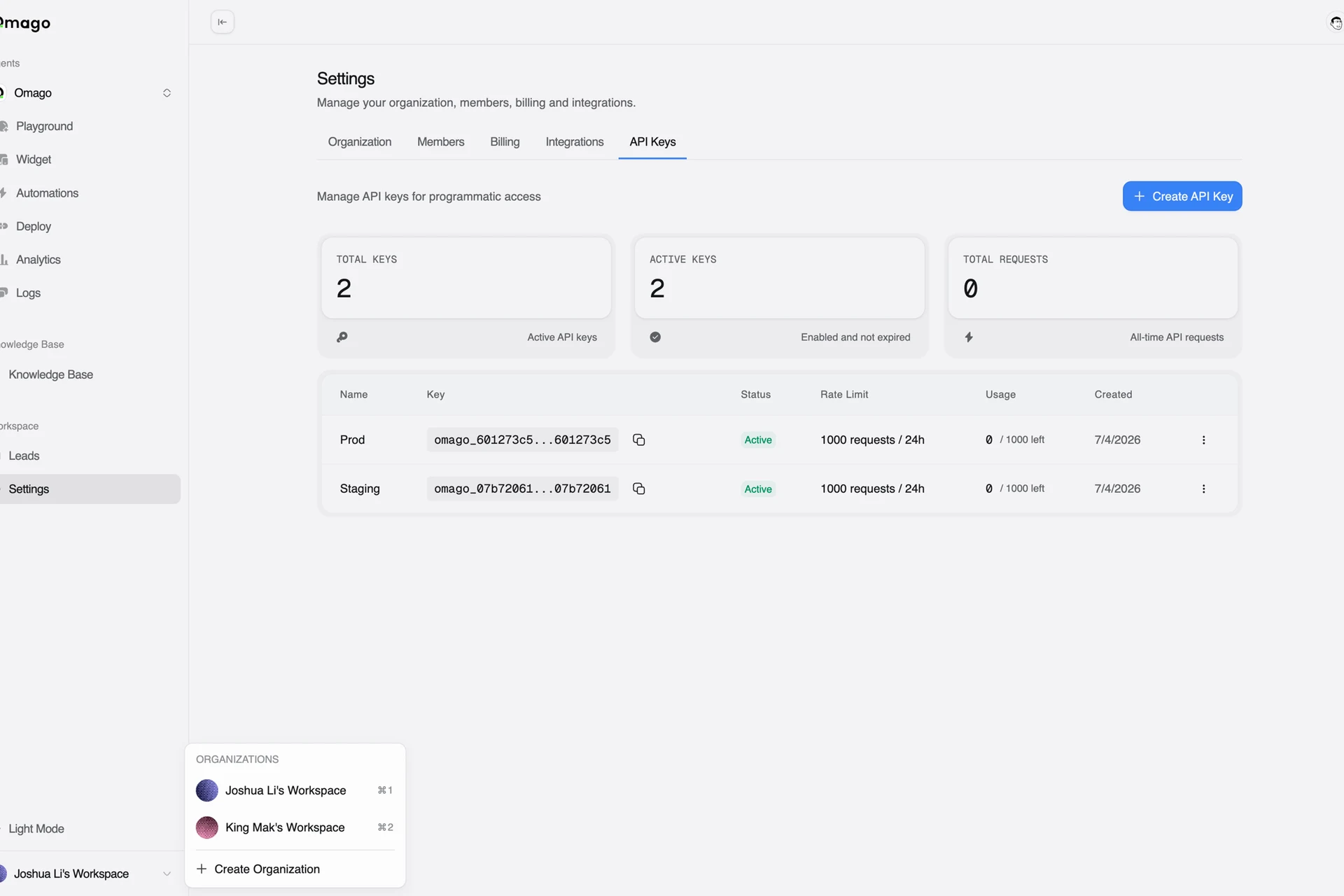Switch to King Mak's Workspace
This screenshot has height=896, width=1344.
point(295,827)
